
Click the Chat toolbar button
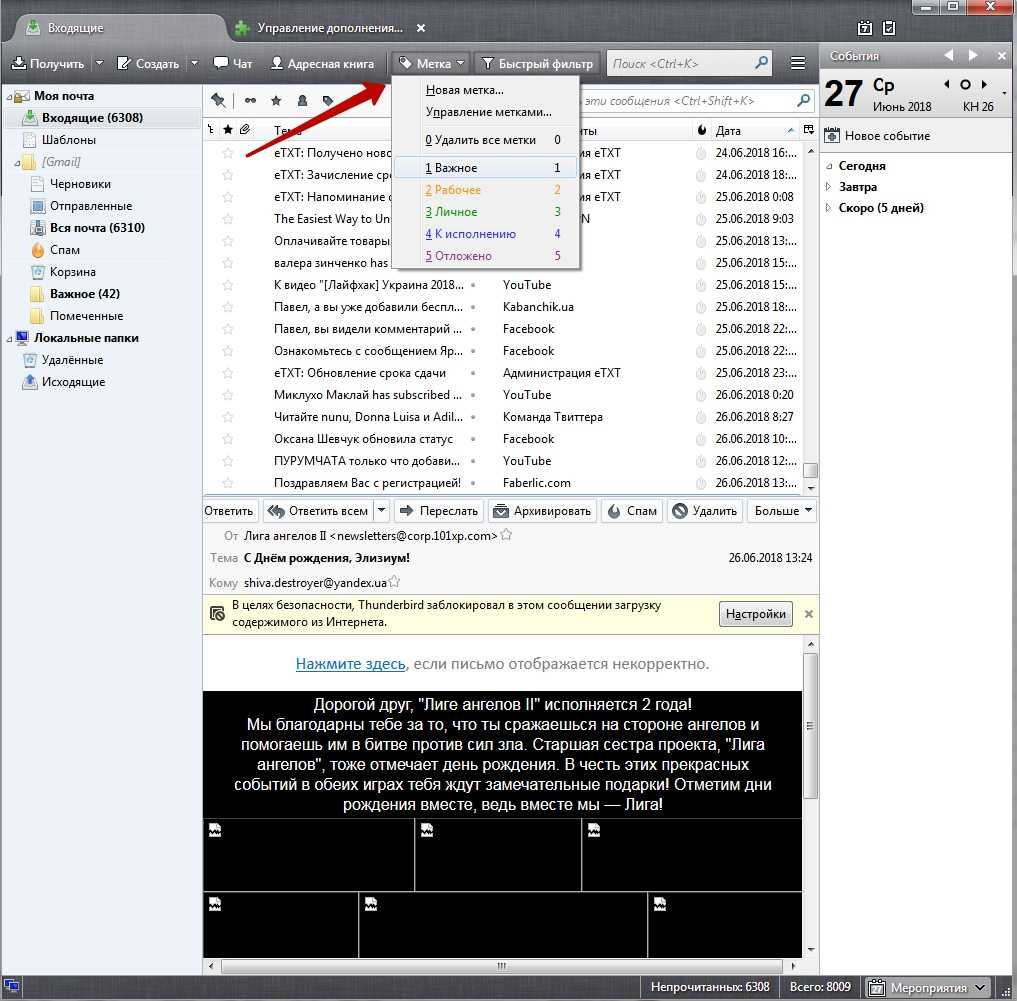[232, 63]
